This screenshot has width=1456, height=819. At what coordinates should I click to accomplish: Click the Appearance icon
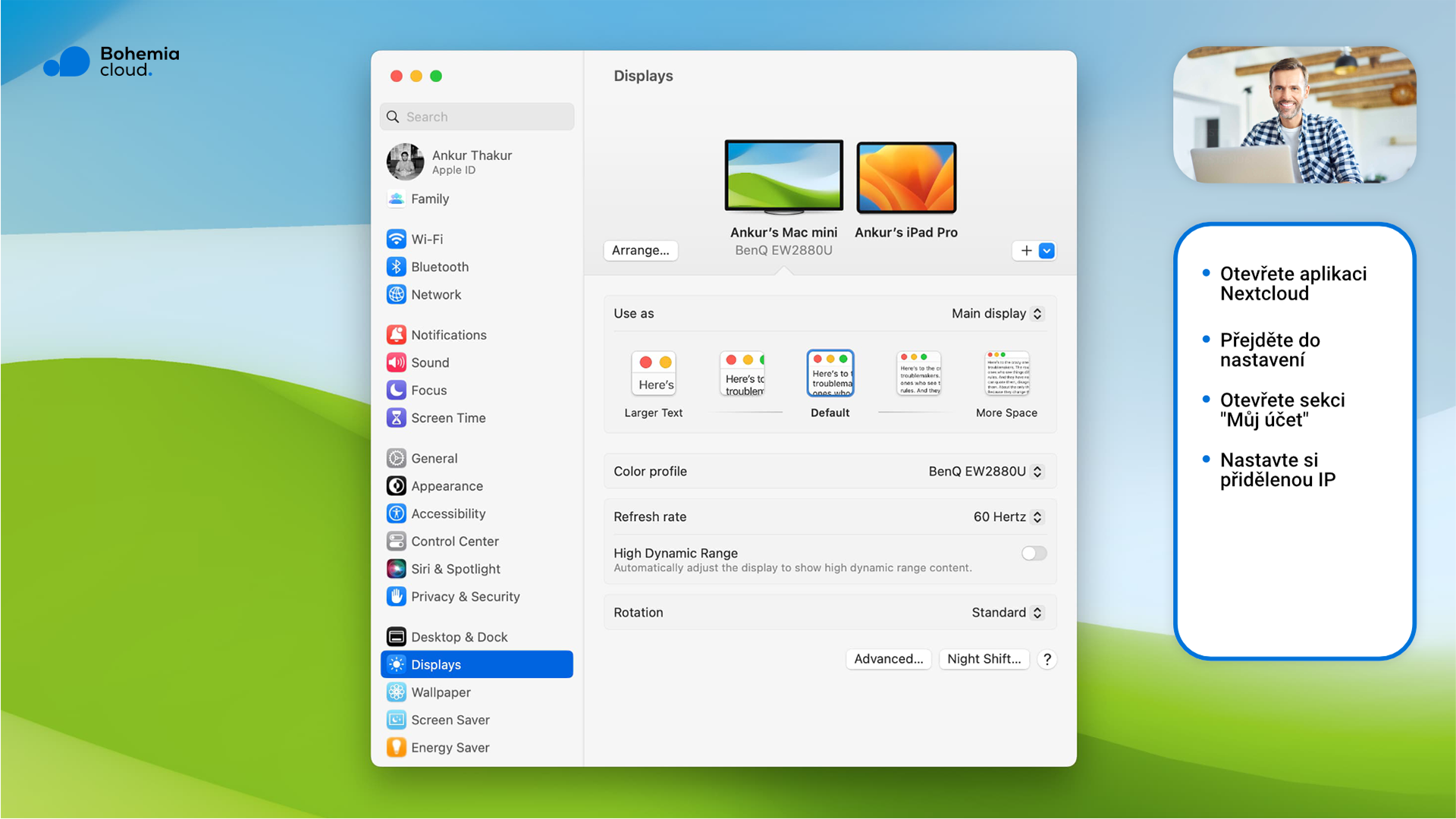point(396,485)
